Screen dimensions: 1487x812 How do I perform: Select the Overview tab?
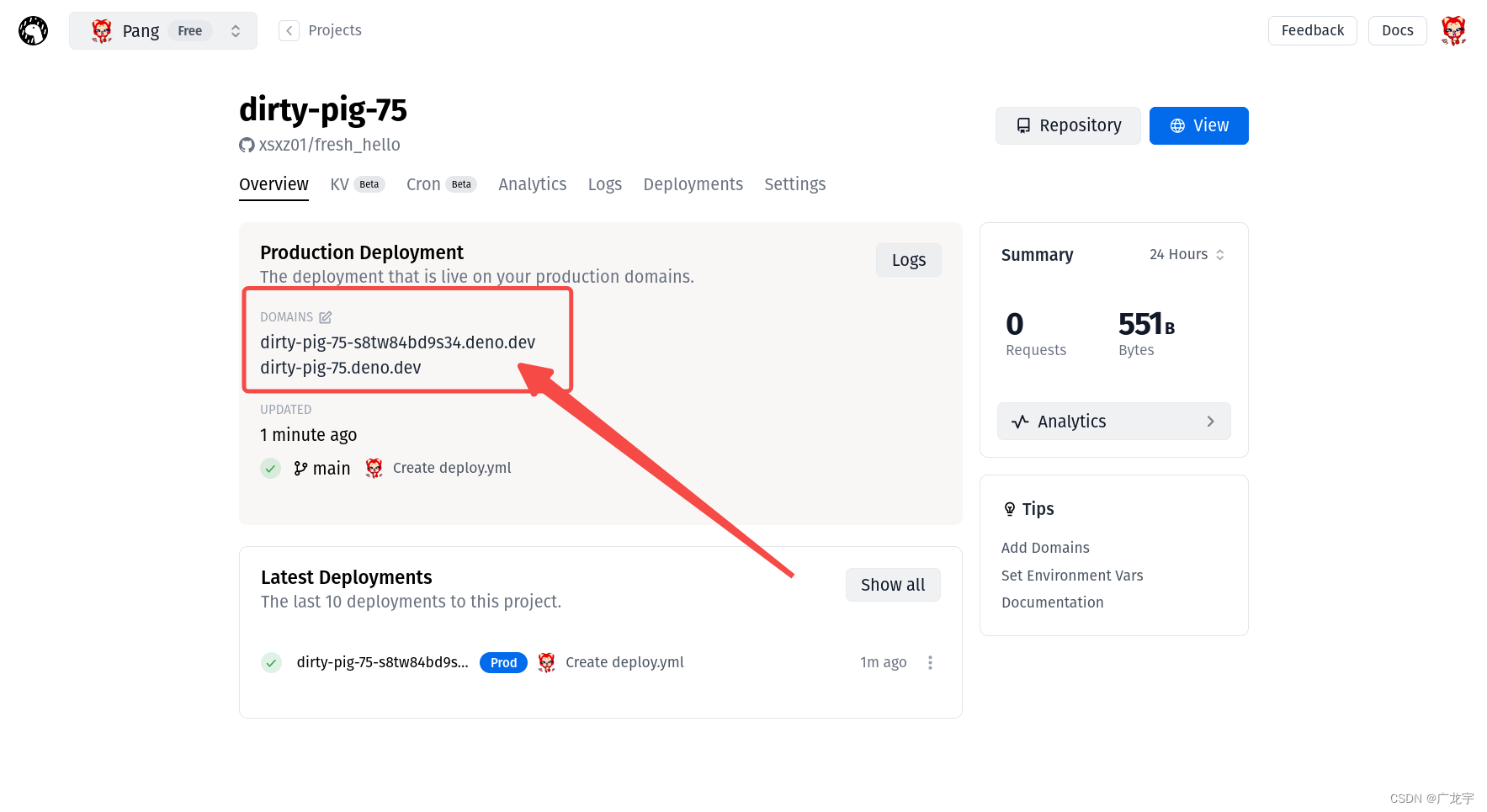(274, 184)
